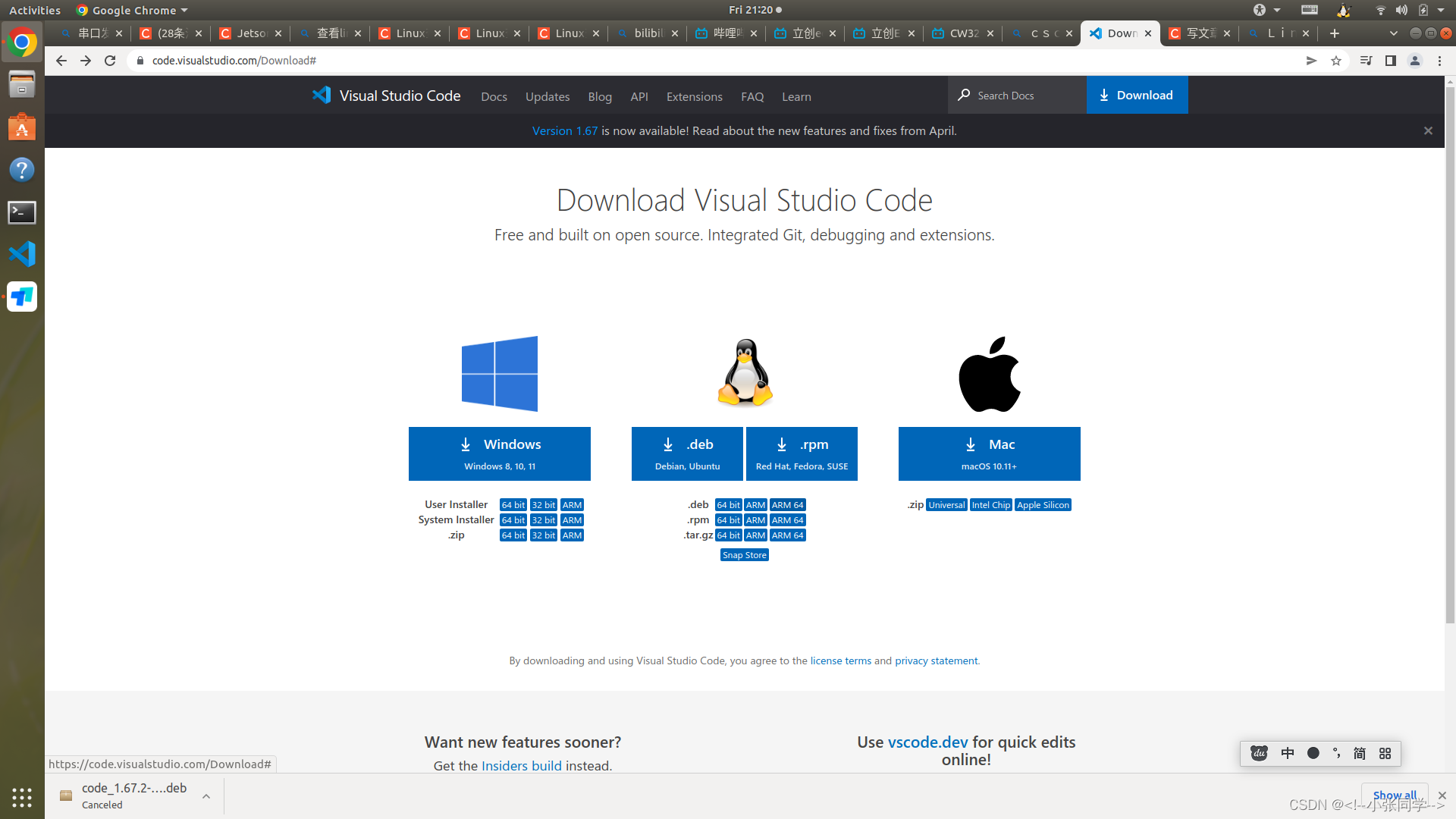
Task: Launch Terminal from the dock
Action: pos(22,212)
